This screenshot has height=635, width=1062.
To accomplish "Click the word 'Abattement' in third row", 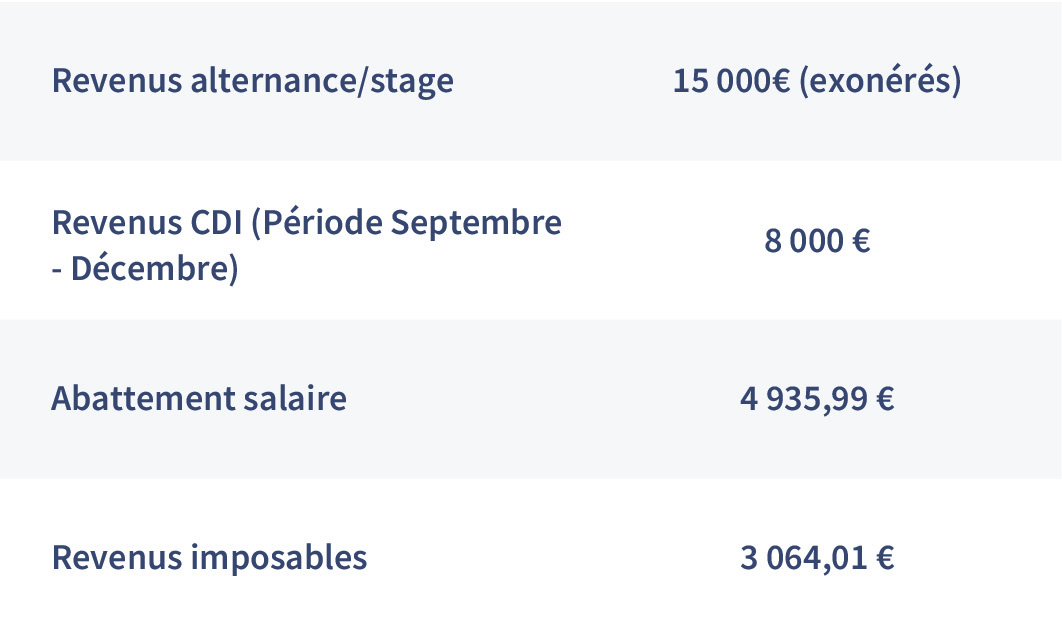I will tap(141, 398).
